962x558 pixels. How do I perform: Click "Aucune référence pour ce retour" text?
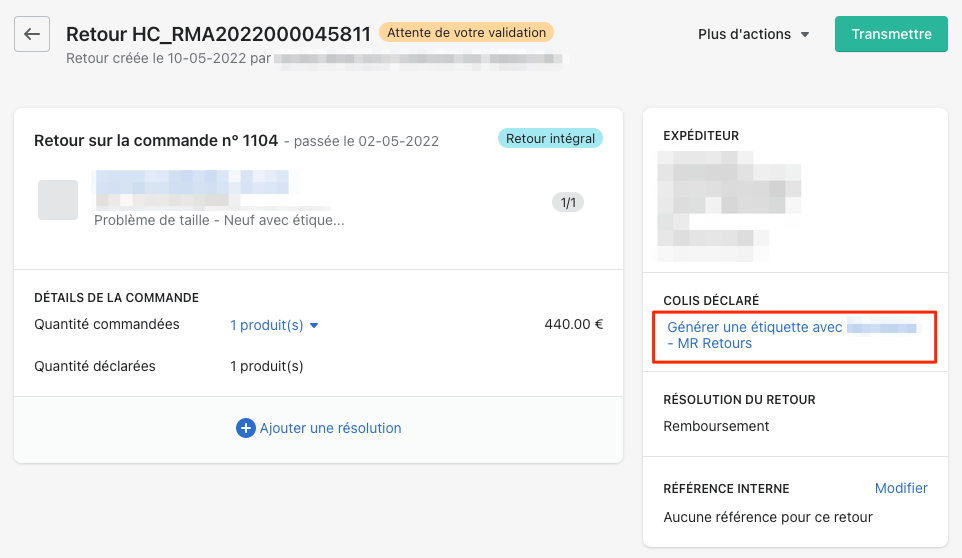click(767, 517)
